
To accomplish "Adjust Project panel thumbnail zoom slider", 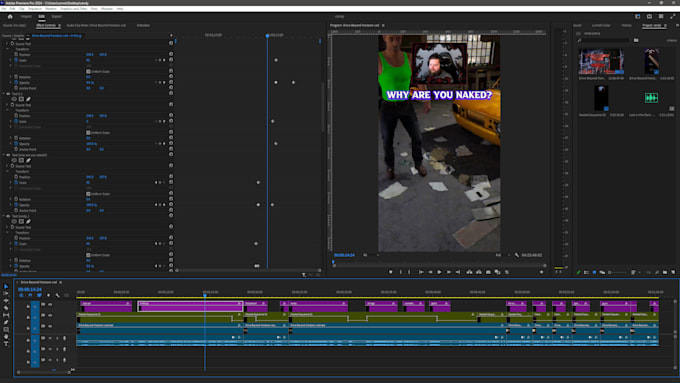I will click(618, 272).
